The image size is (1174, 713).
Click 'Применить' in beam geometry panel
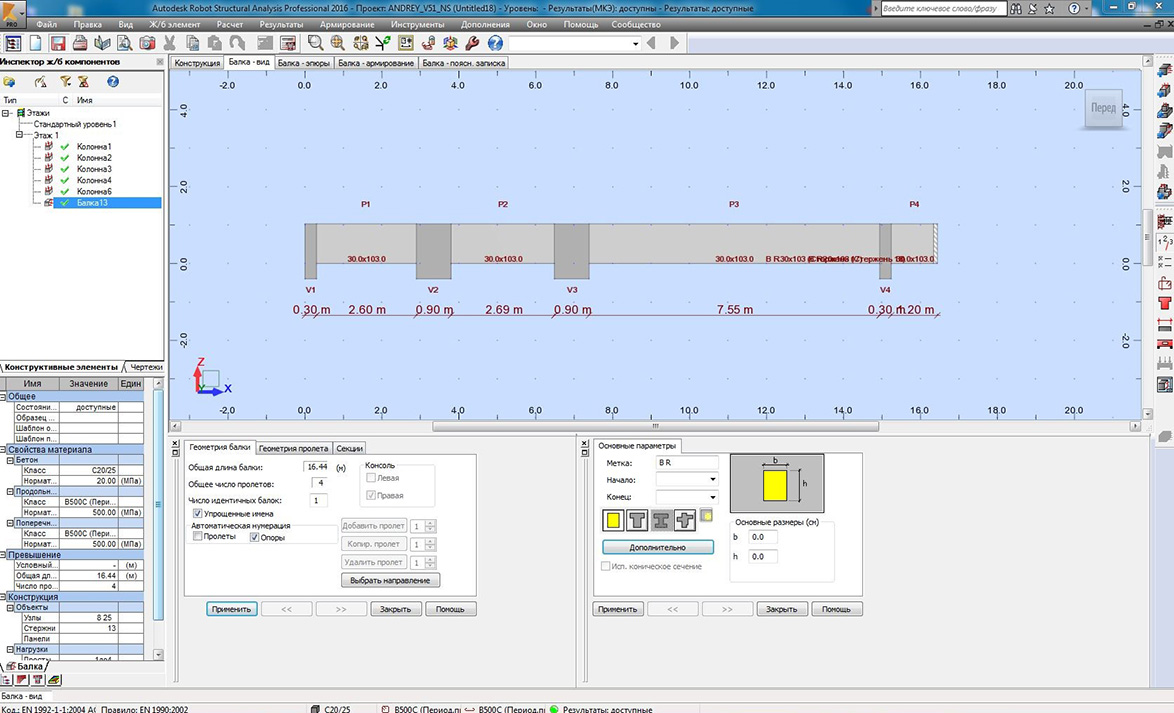(231, 609)
